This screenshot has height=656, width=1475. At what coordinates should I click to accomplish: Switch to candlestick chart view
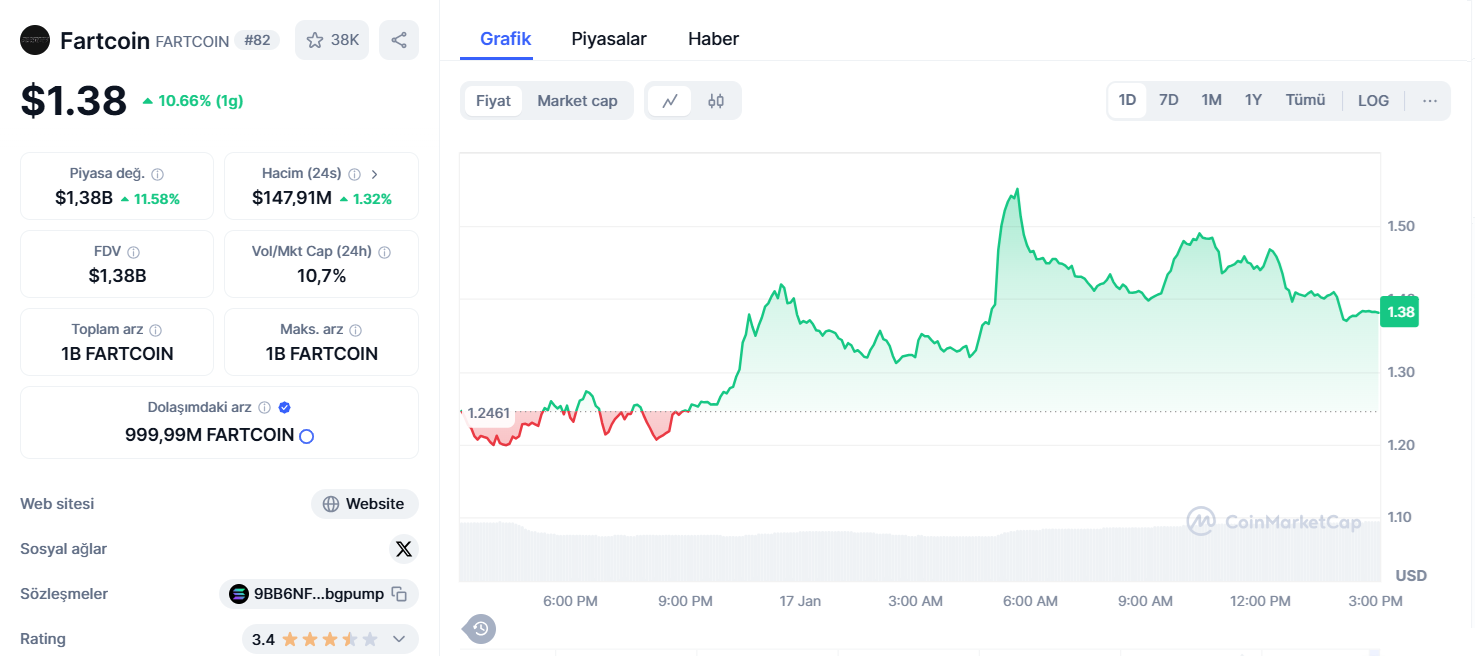click(x=716, y=101)
